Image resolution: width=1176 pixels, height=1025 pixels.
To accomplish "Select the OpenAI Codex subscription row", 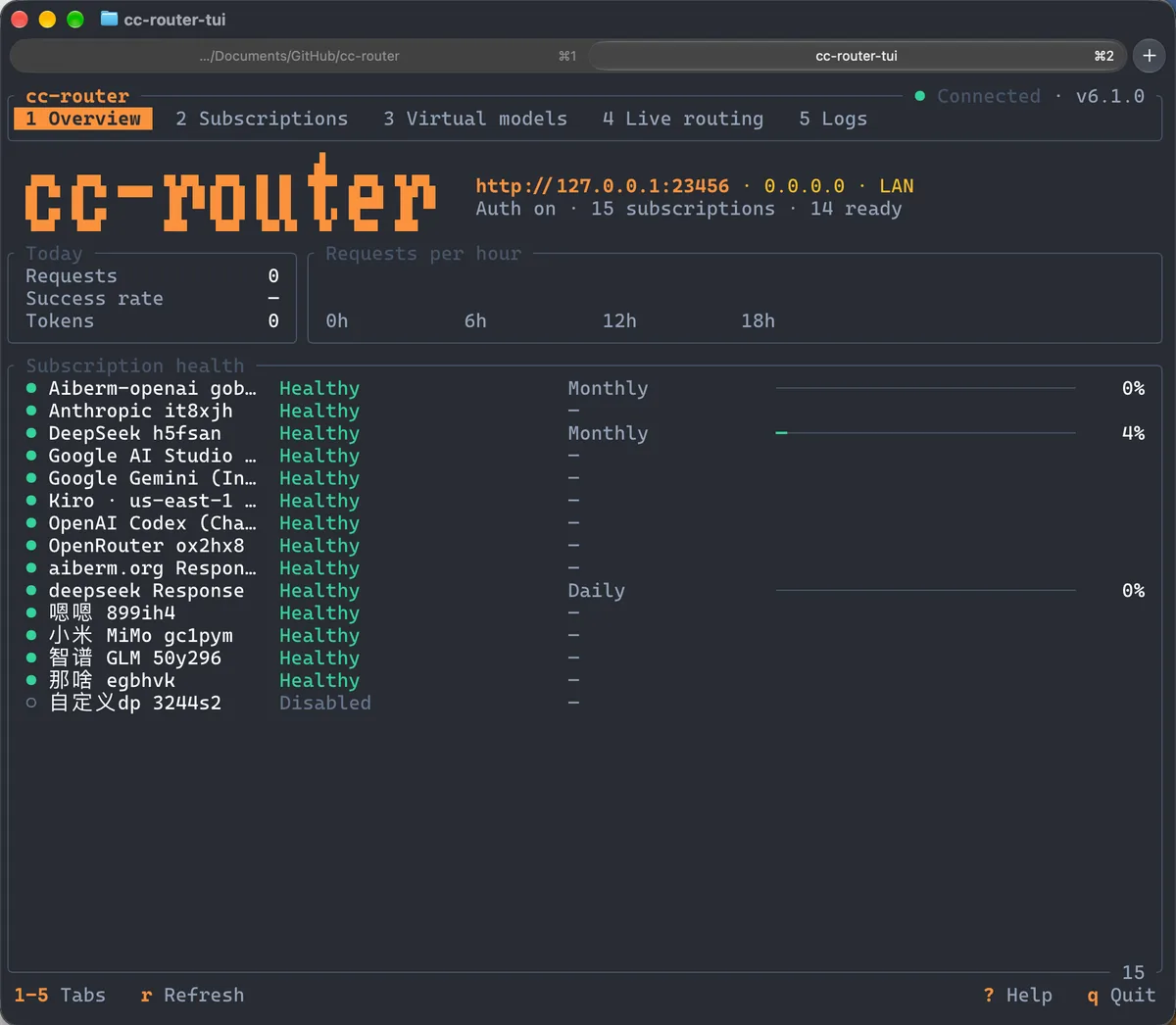I will (585, 523).
